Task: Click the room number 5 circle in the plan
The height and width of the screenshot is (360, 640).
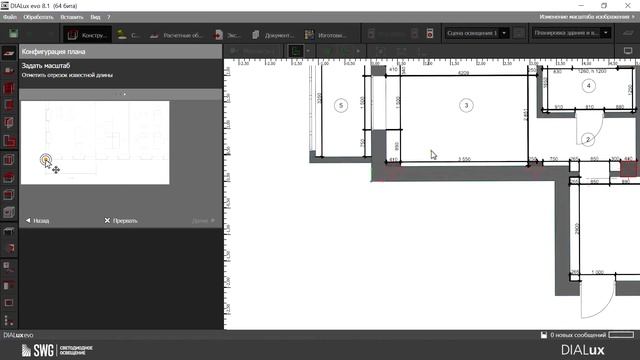Action: coord(341,106)
